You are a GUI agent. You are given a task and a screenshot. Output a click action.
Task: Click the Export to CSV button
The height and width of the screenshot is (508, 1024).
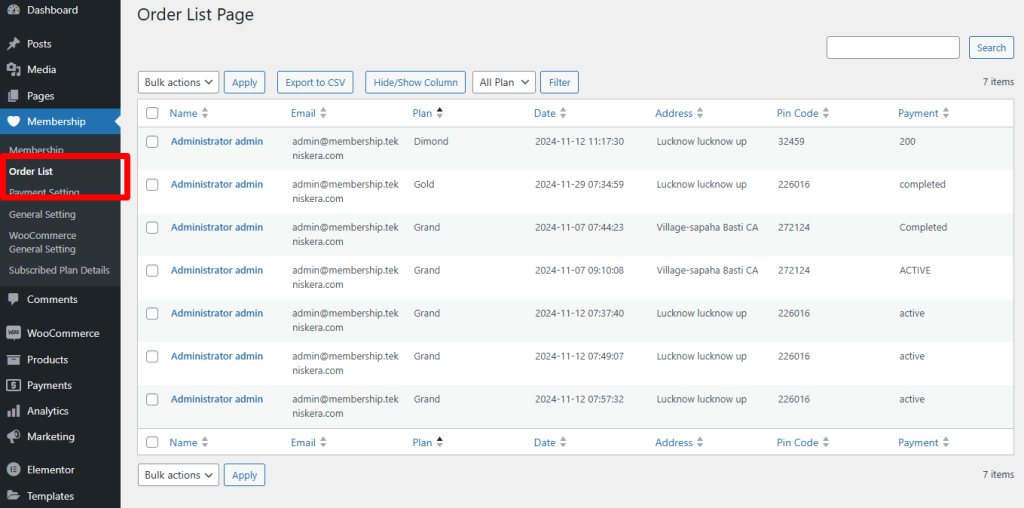(315, 83)
